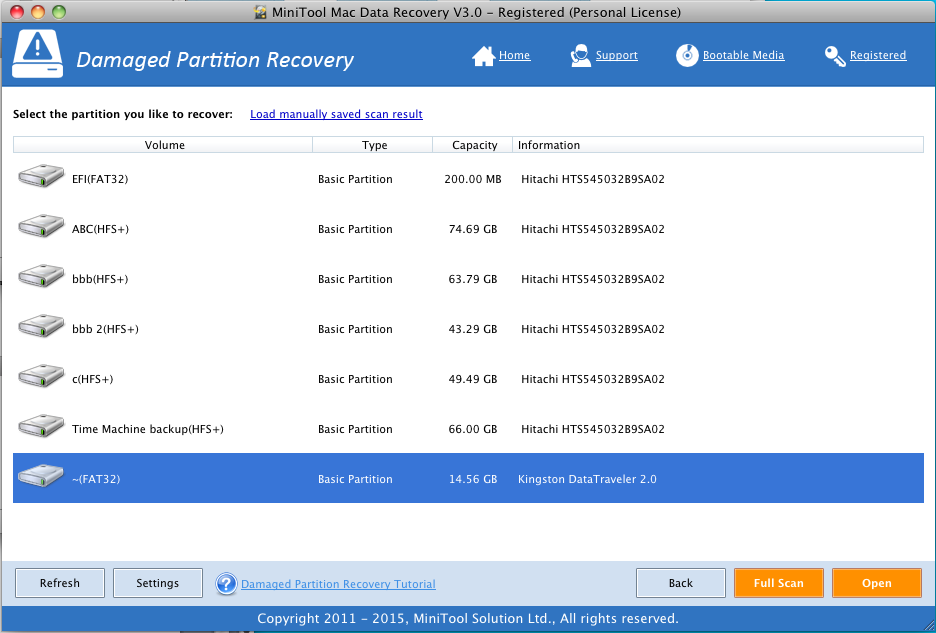Refresh the partition list
The image size is (936, 633).
coord(59,583)
